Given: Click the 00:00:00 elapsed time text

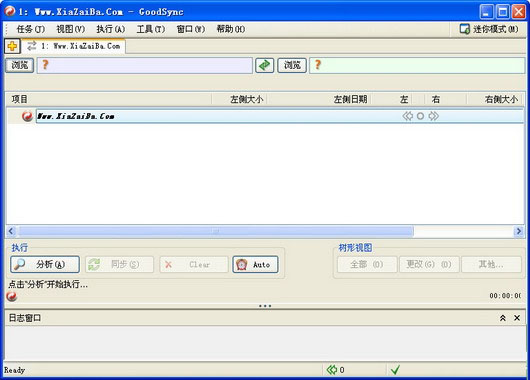Looking at the screenshot, I should click(x=505, y=296).
